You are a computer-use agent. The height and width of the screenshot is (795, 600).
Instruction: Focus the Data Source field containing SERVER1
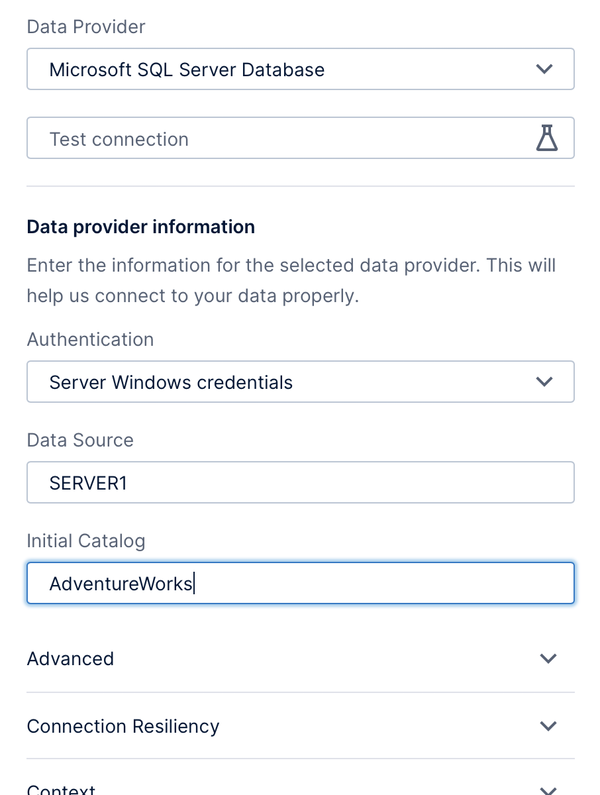(x=300, y=482)
